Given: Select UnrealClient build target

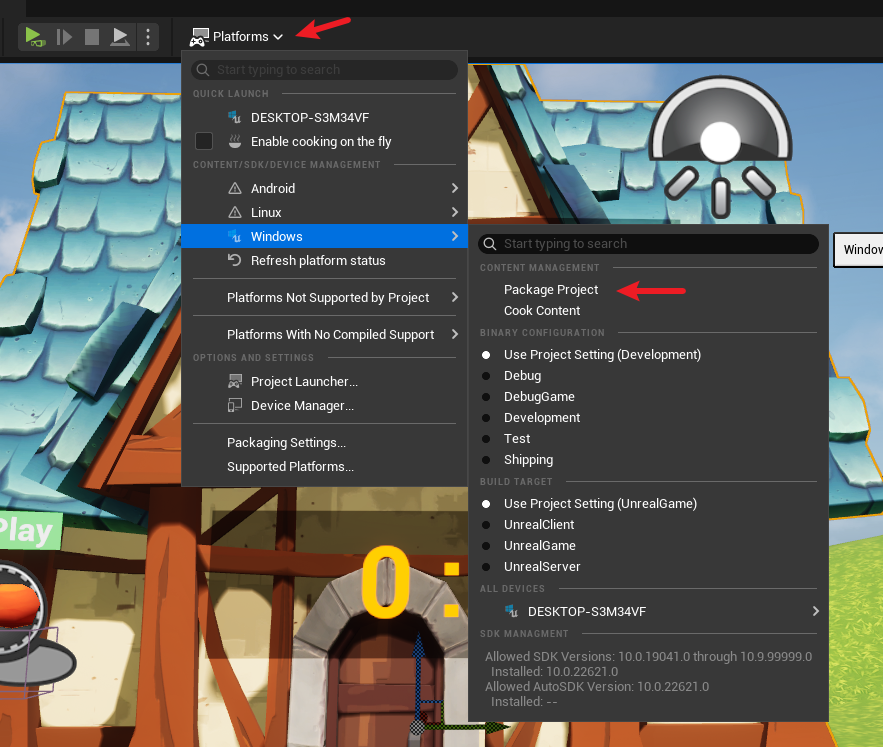Looking at the screenshot, I should click(x=648, y=524).
